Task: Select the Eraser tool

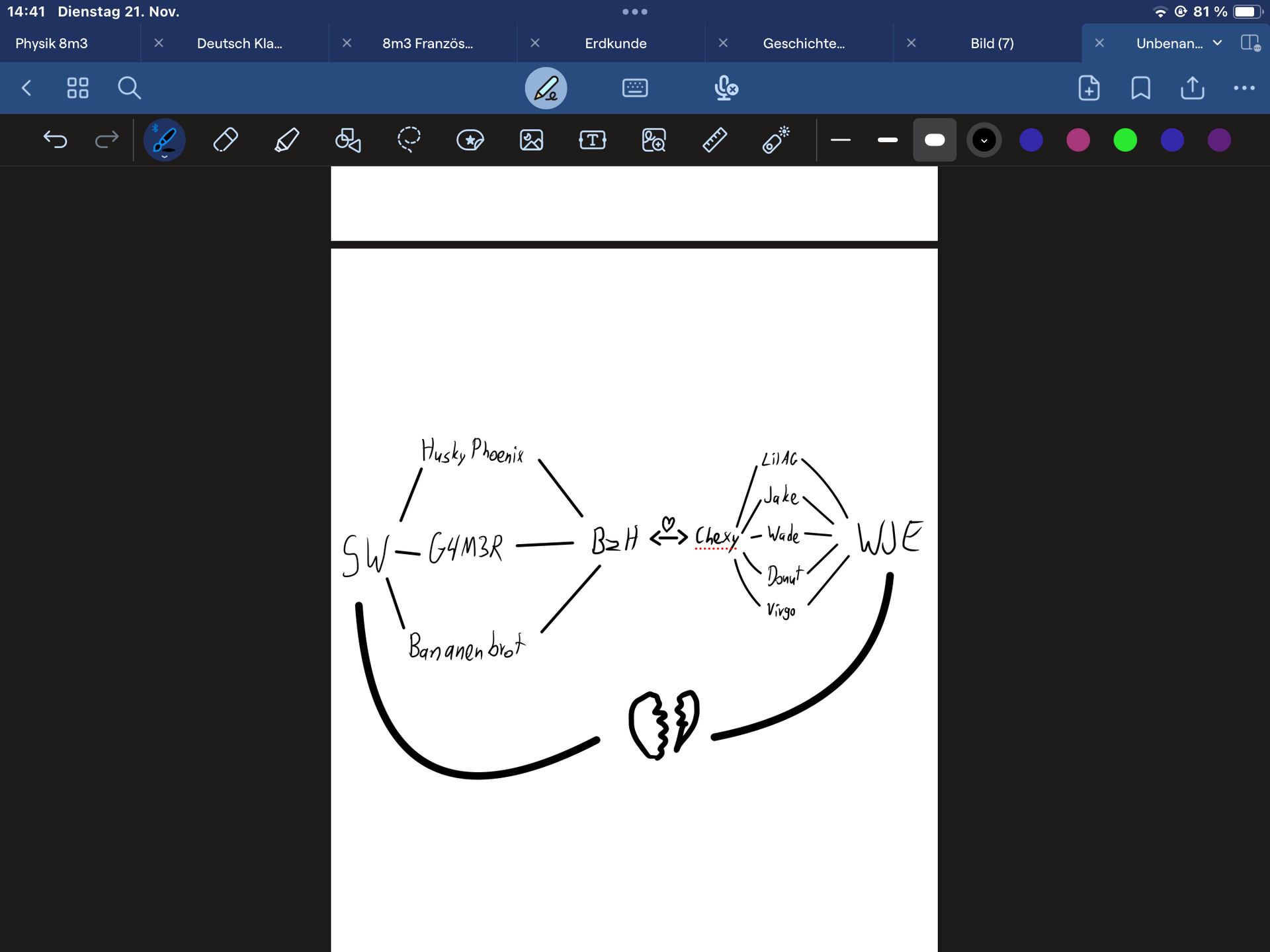Action: pyautogui.click(x=226, y=140)
